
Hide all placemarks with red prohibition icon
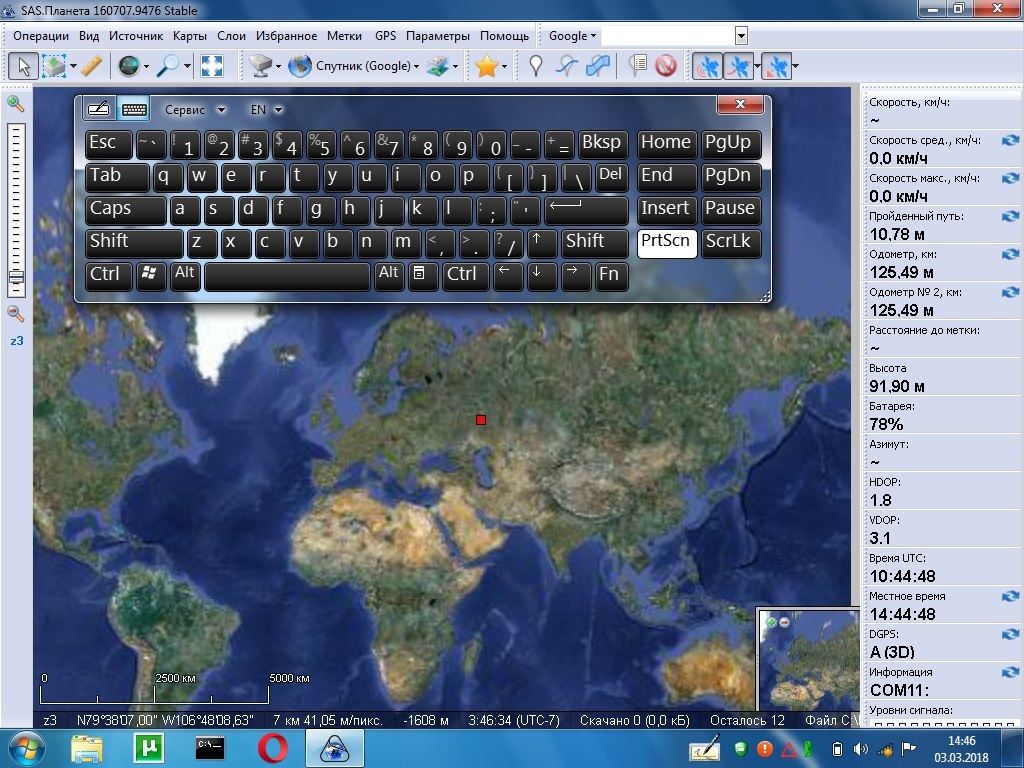point(665,66)
